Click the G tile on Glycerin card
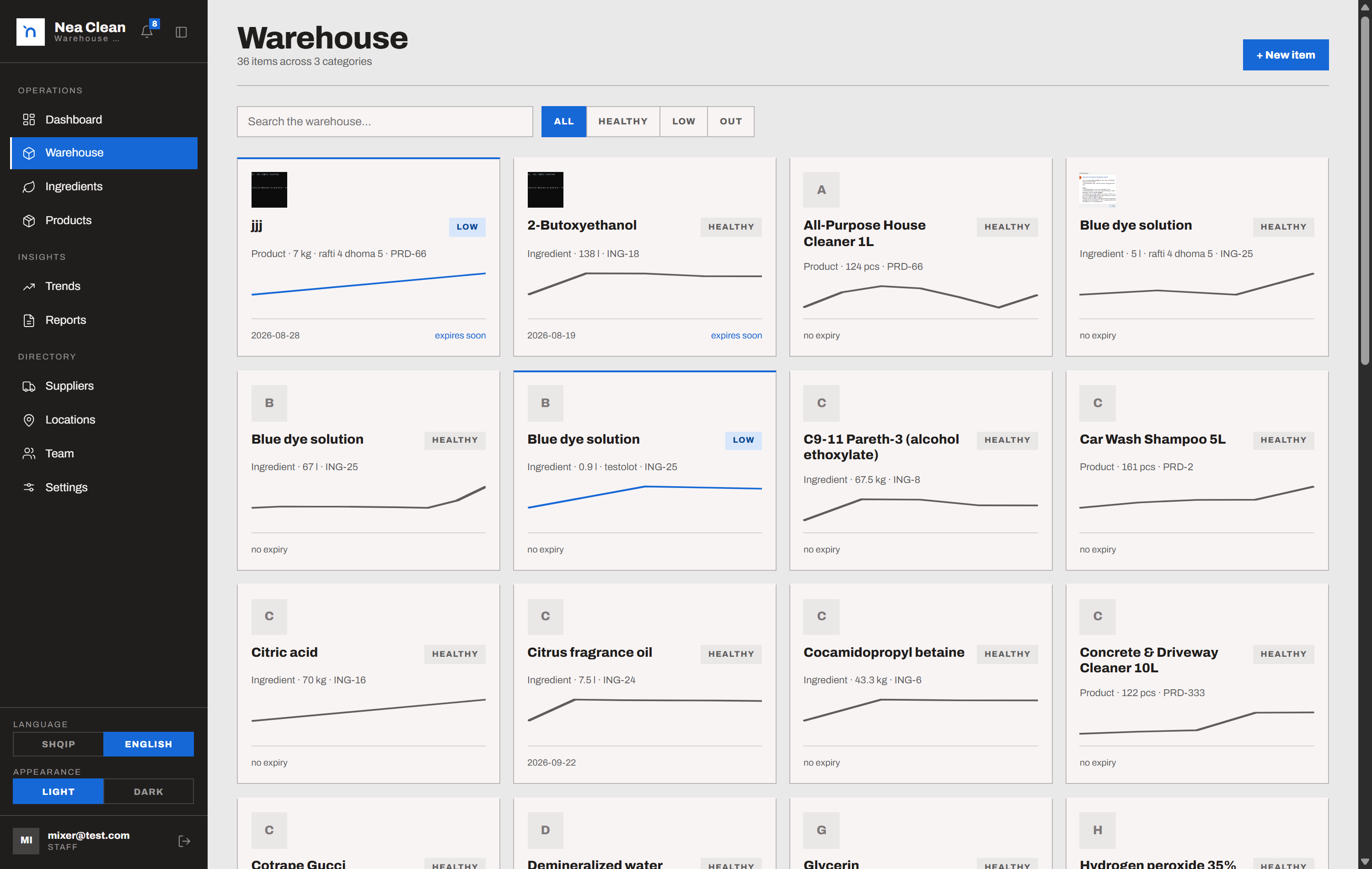 pyautogui.click(x=821, y=830)
